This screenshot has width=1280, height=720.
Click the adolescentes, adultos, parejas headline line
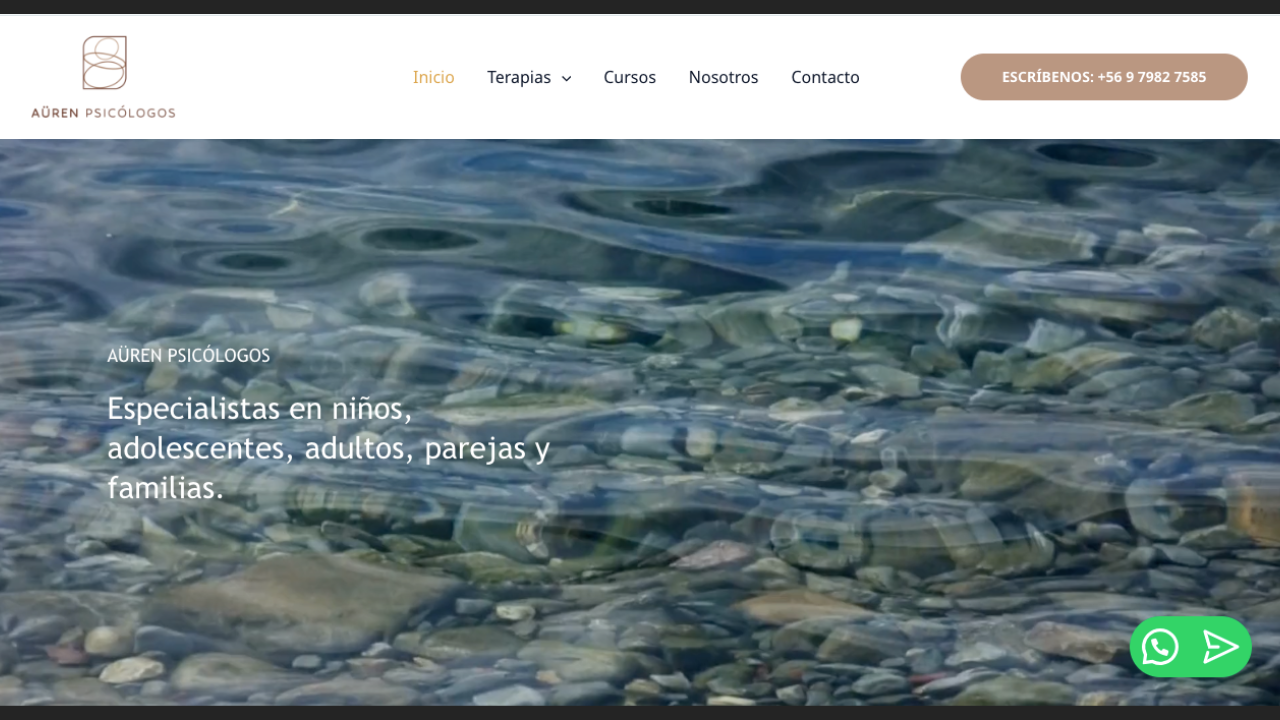328,449
